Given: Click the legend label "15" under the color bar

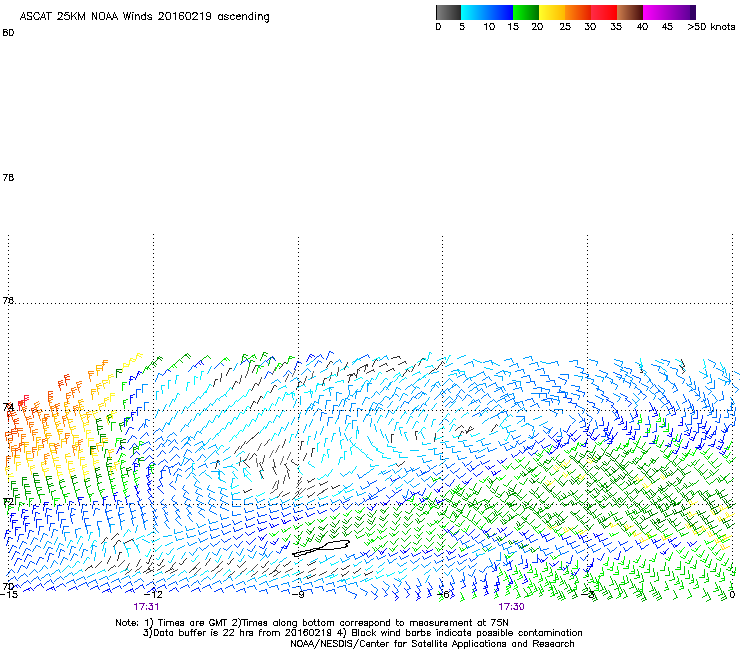Looking at the screenshot, I should (x=513, y=27).
